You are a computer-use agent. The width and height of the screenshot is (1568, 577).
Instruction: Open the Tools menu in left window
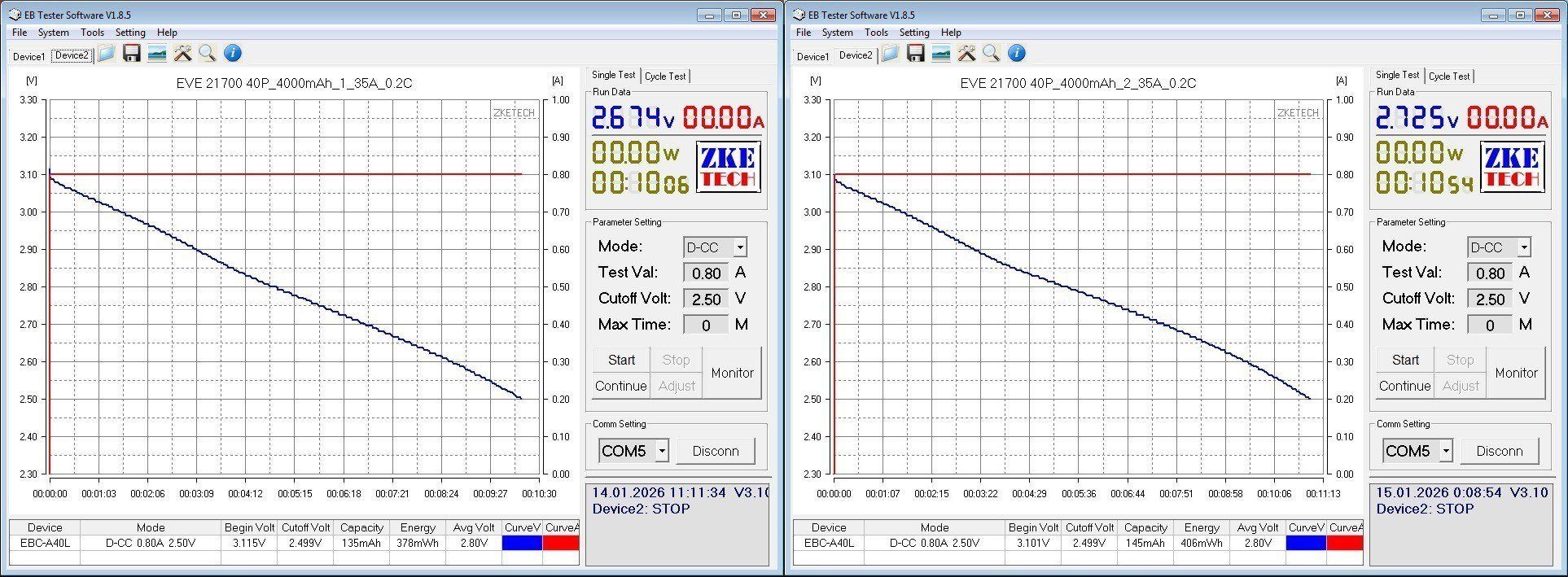92,33
